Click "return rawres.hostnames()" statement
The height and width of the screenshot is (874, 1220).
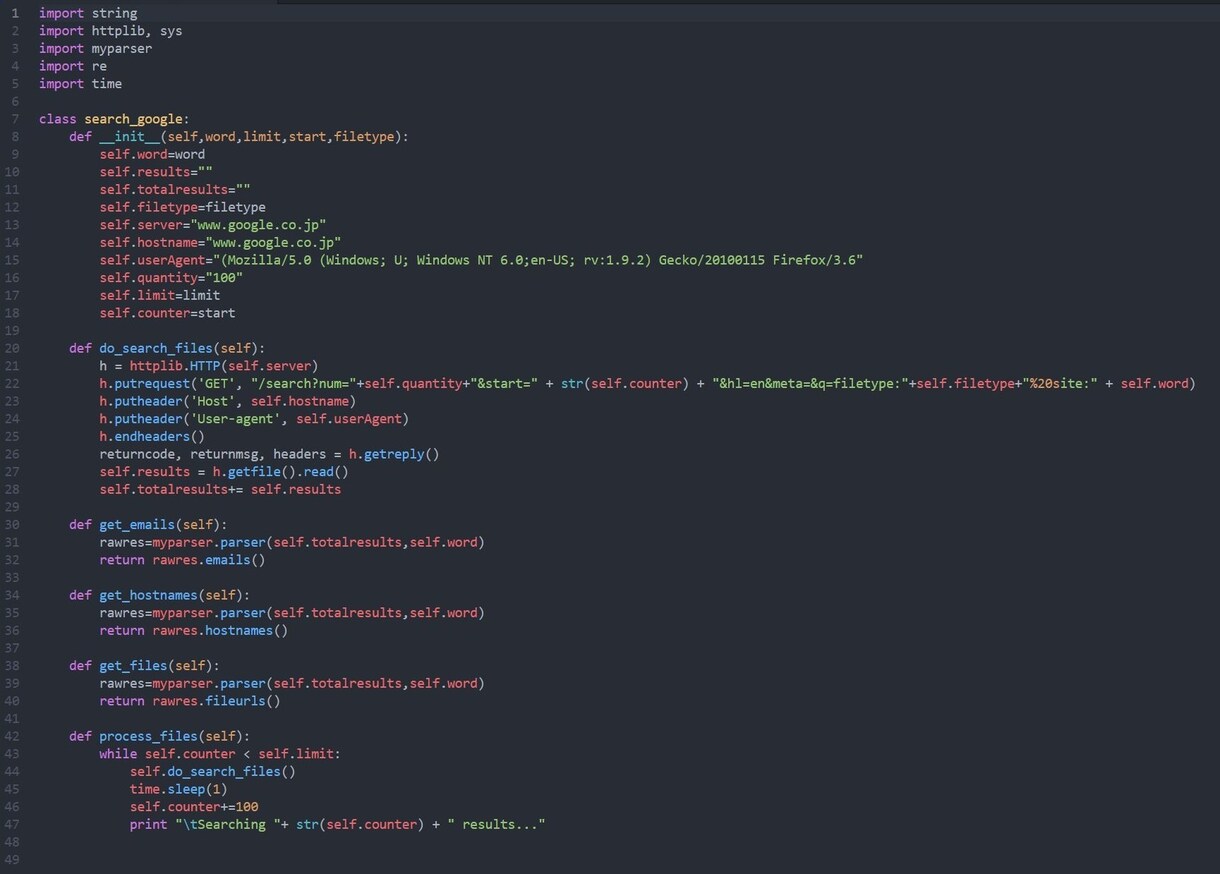point(194,630)
